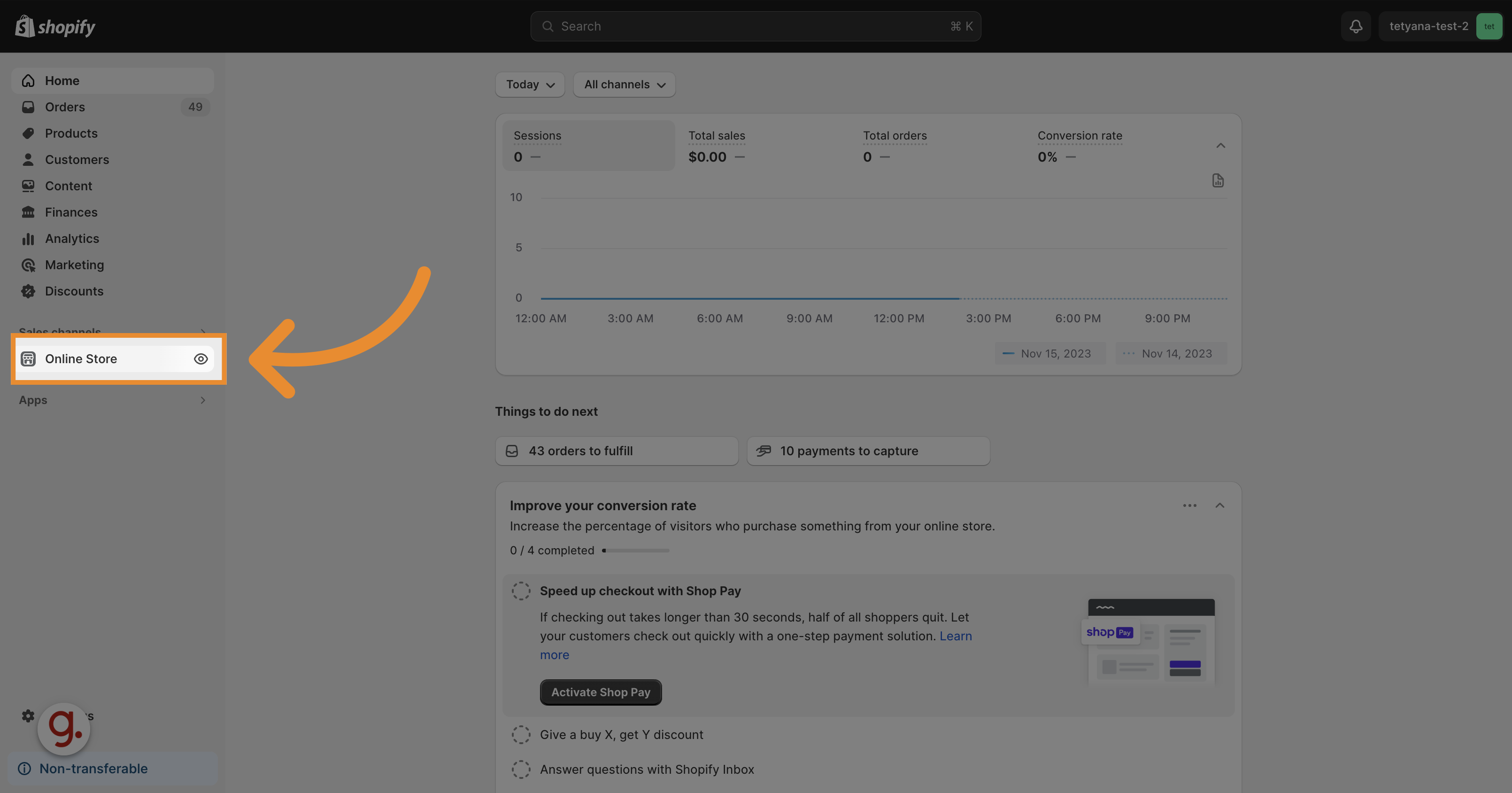Open the report document icon

pos(1218,180)
